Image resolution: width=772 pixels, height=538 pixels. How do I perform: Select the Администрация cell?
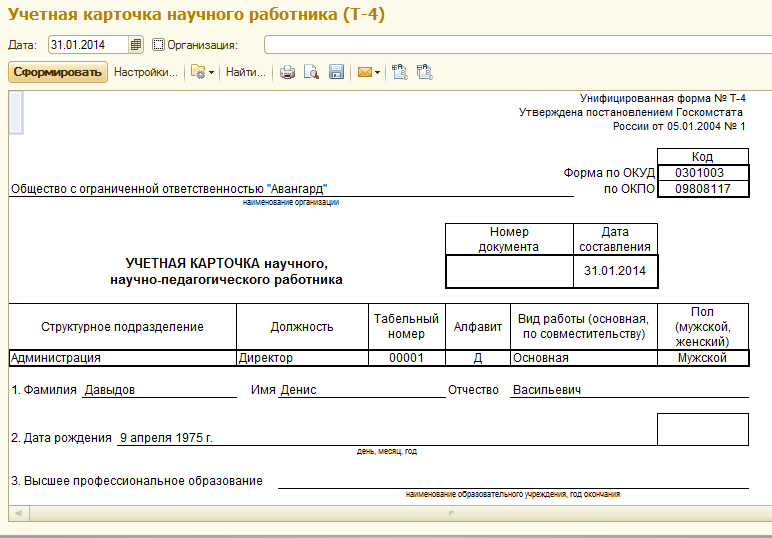click(123, 358)
